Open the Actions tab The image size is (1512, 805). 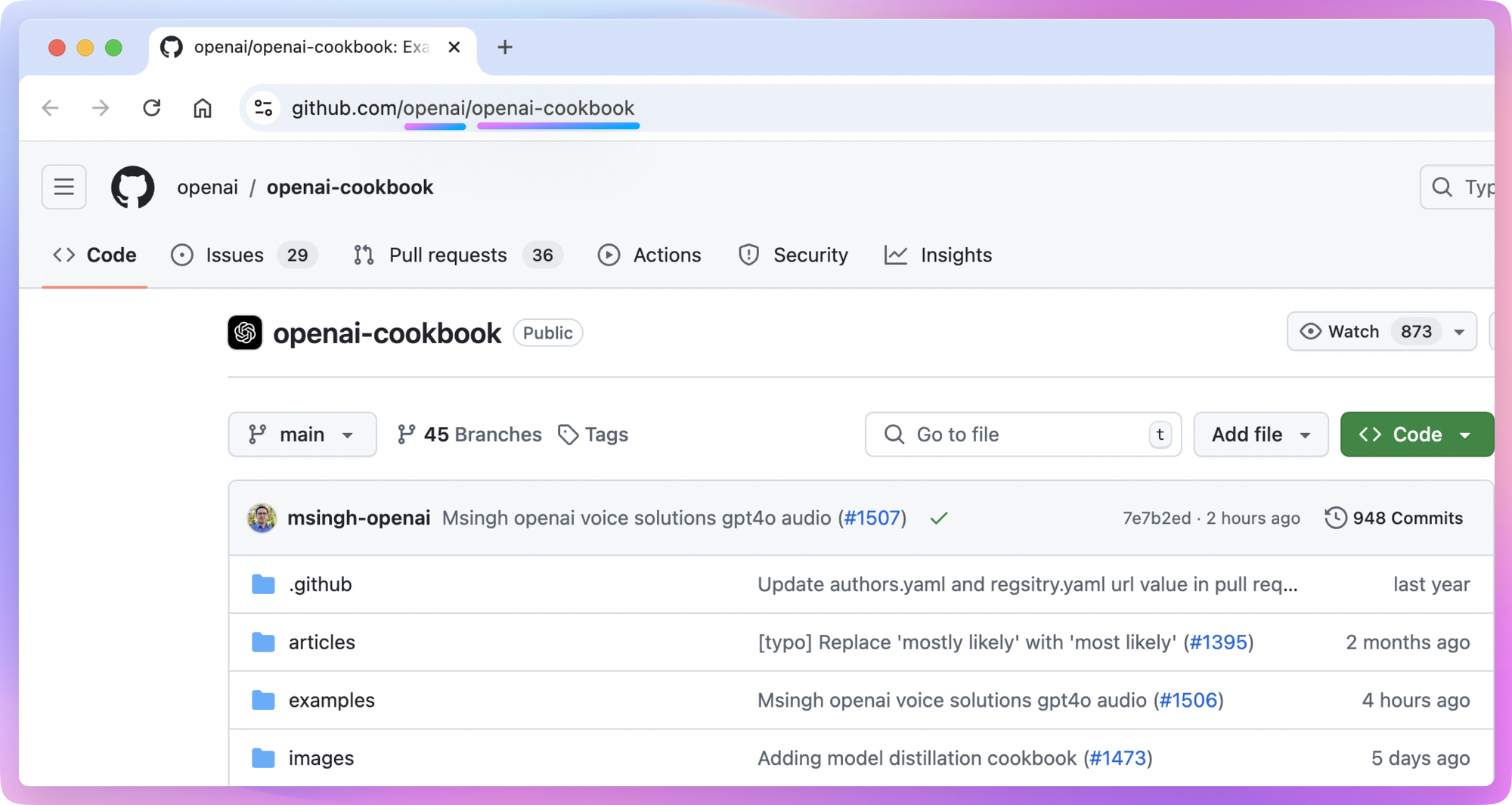click(649, 255)
